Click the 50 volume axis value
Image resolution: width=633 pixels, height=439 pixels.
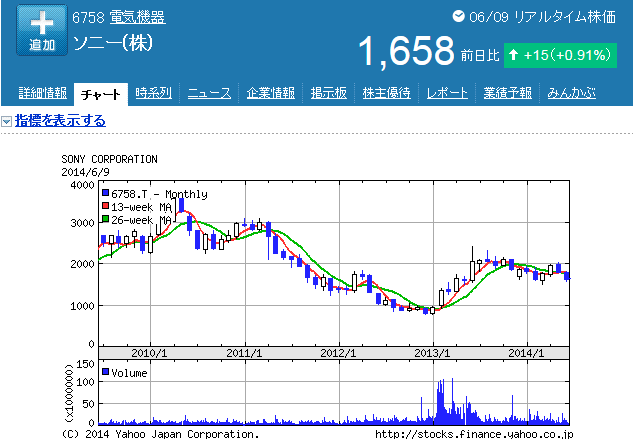(88, 404)
